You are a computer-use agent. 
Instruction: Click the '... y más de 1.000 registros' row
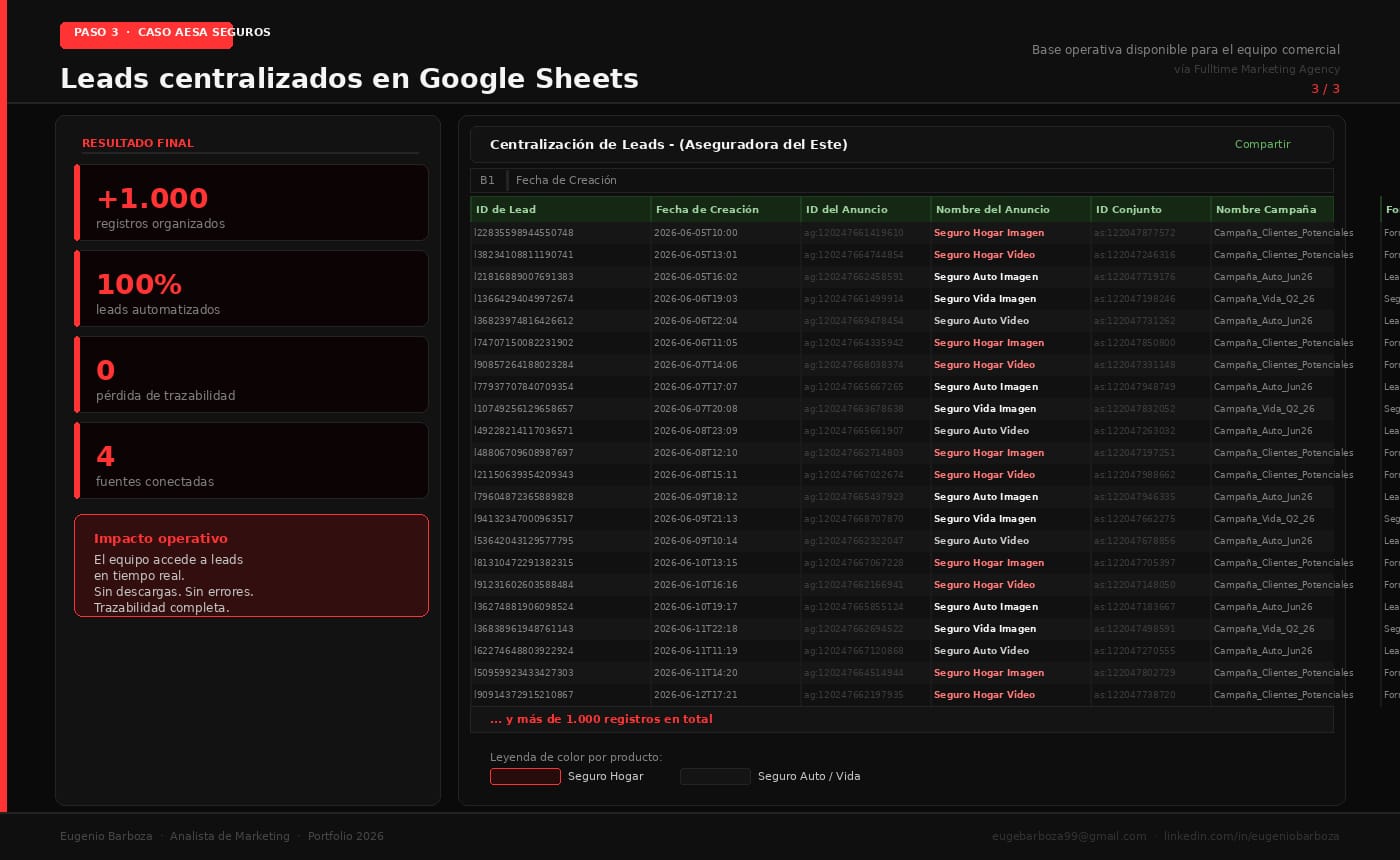(902, 720)
